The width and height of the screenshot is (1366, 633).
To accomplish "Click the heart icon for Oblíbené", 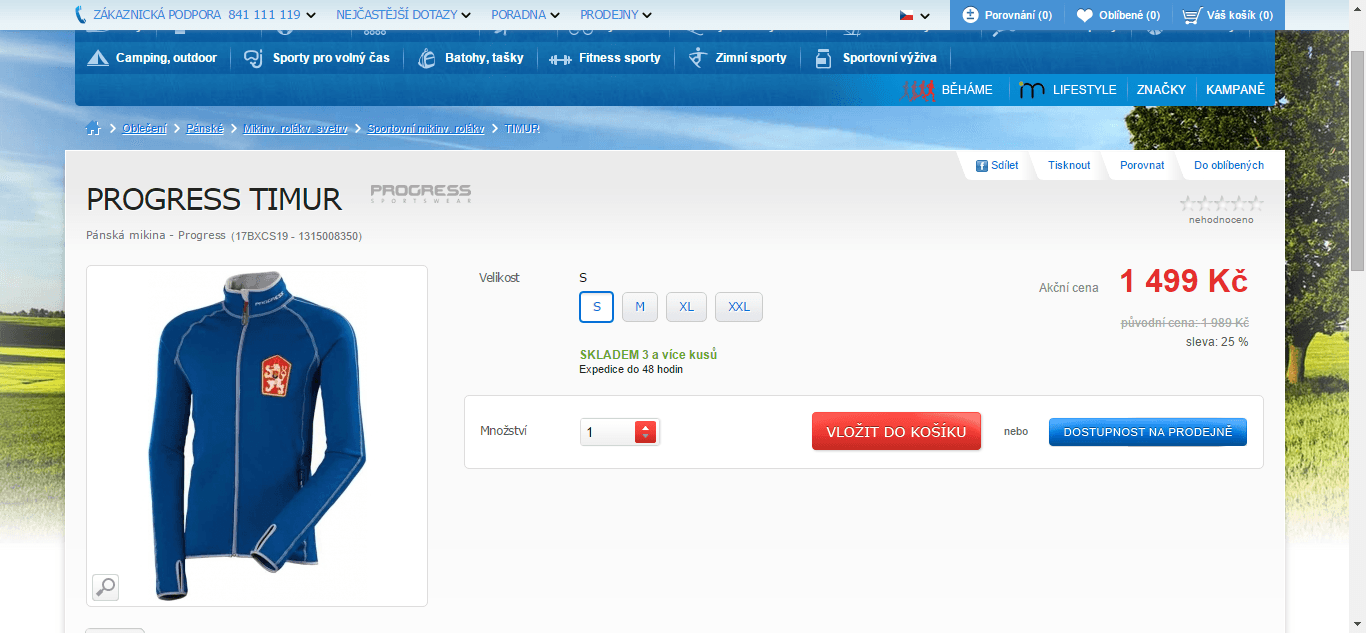I will 1084,16.
